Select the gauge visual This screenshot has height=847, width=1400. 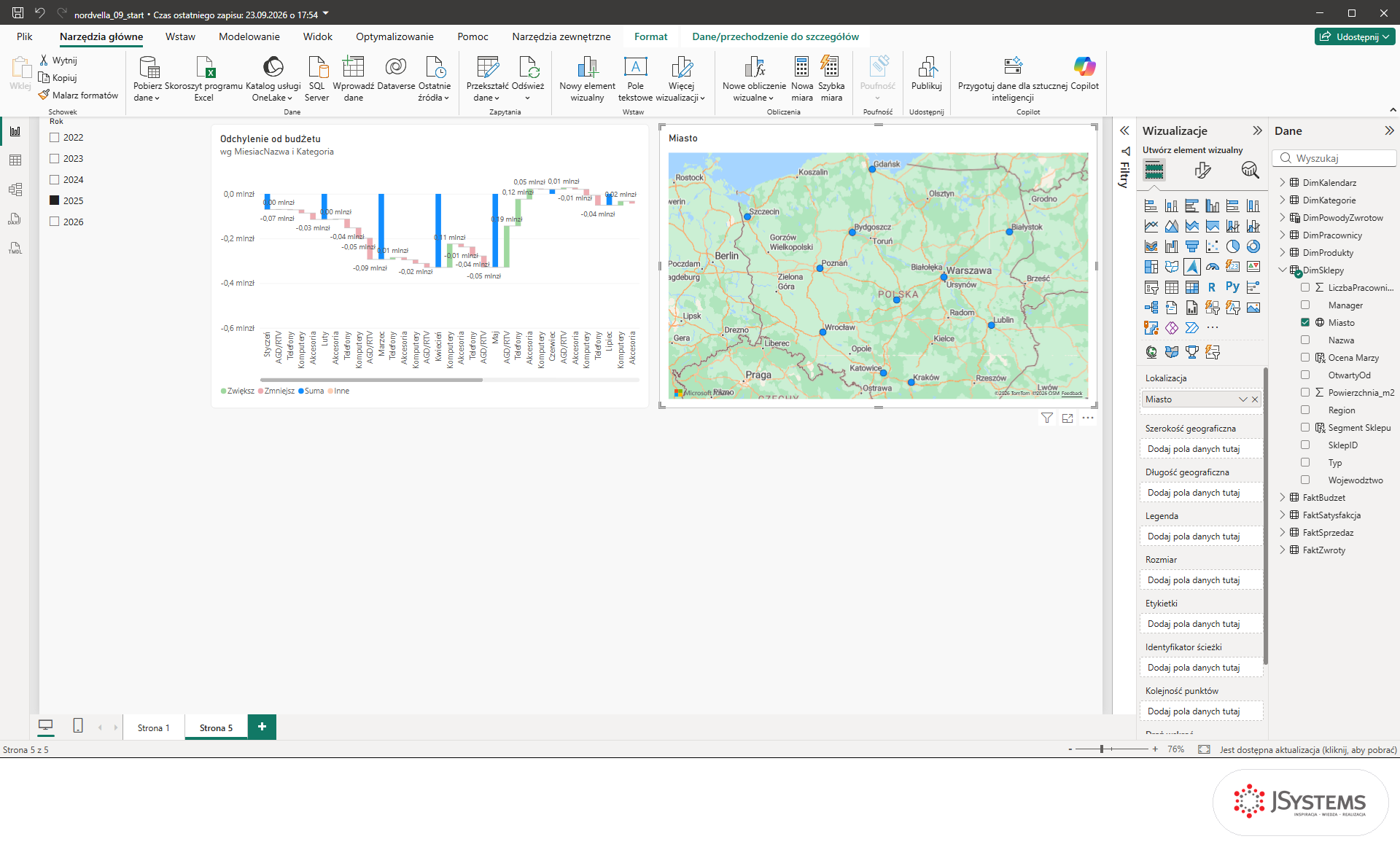(x=1213, y=267)
